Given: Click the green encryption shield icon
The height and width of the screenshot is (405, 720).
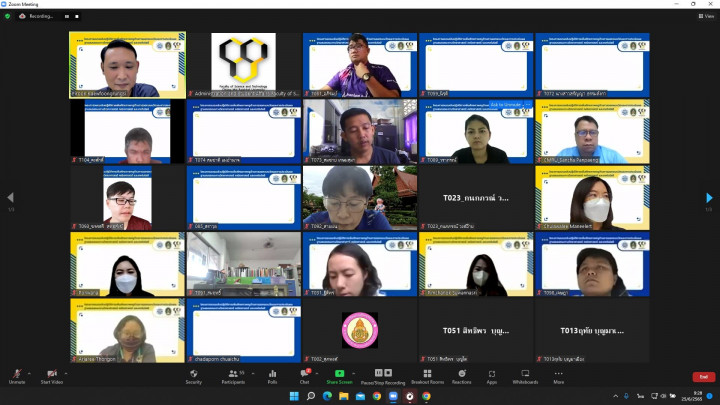Looking at the screenshot, I should click(7, 16).
